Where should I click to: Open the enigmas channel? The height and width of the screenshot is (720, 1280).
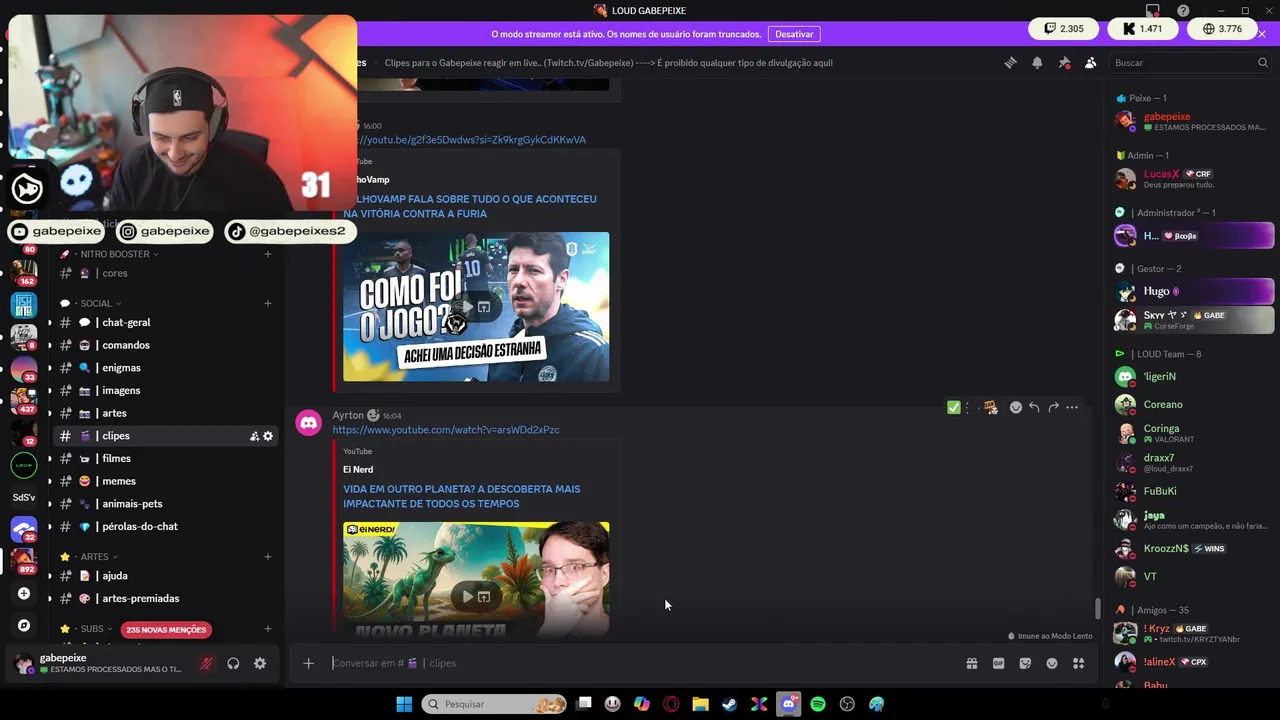pos(165,368)
